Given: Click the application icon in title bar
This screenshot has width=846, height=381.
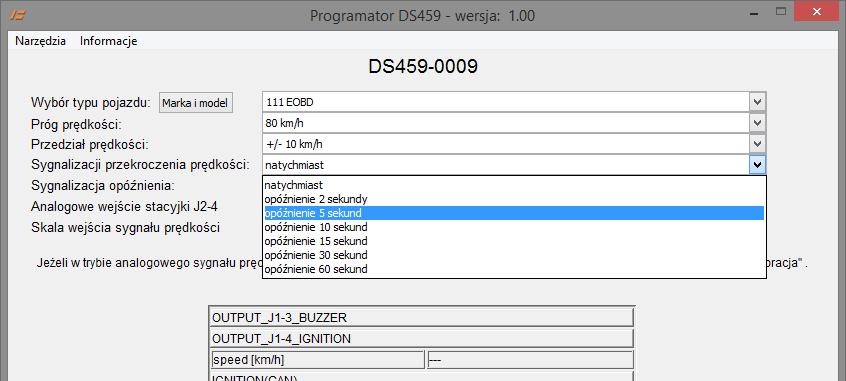Looking at the screenshot, I should tap(18, 15).
